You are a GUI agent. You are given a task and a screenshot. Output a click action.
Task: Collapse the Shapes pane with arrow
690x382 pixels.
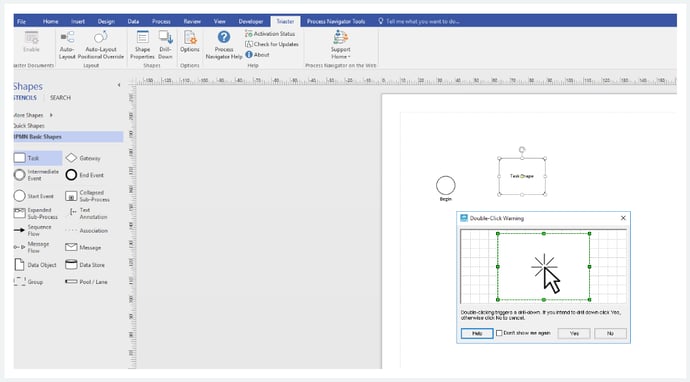click(118, 85)
